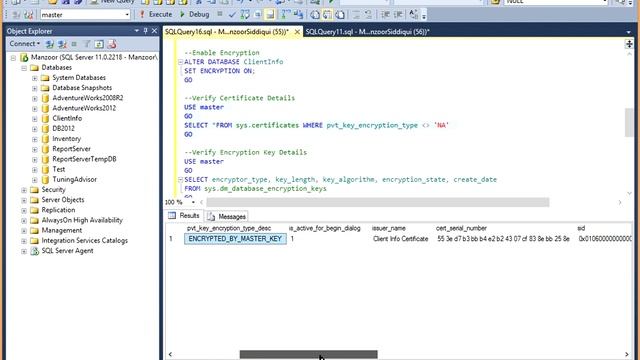Viewport: 640px width, 360px height.
Task: Switch to the Results tab
Action: (x=184, y=216)
